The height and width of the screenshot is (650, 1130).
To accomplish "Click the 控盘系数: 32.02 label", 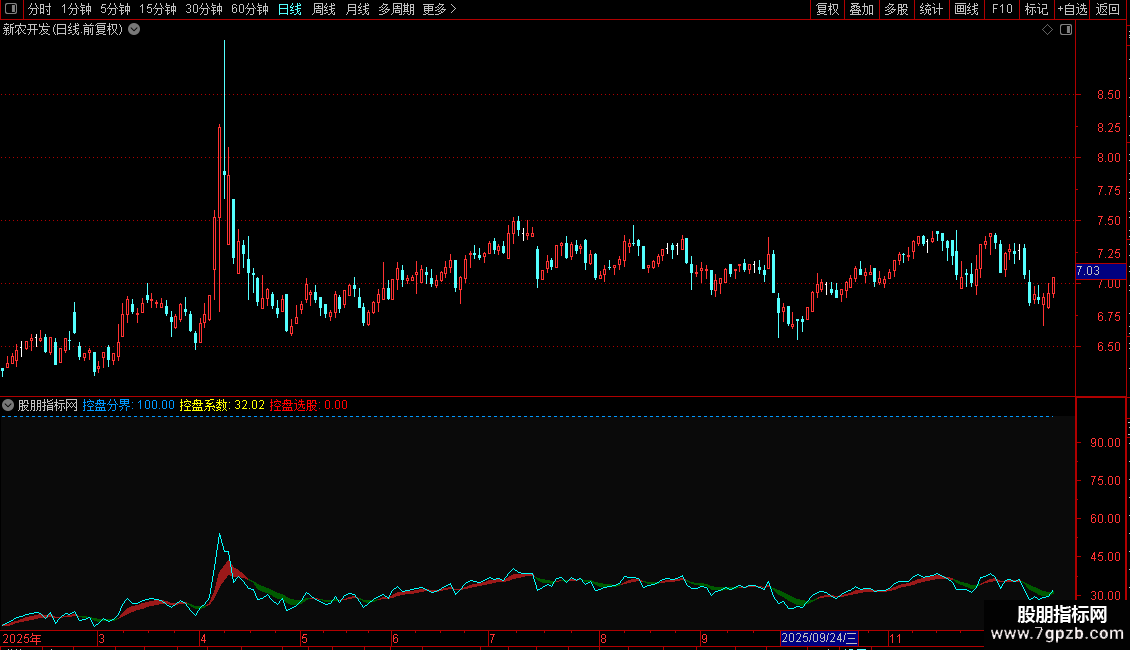I will (x=222, y=406).
